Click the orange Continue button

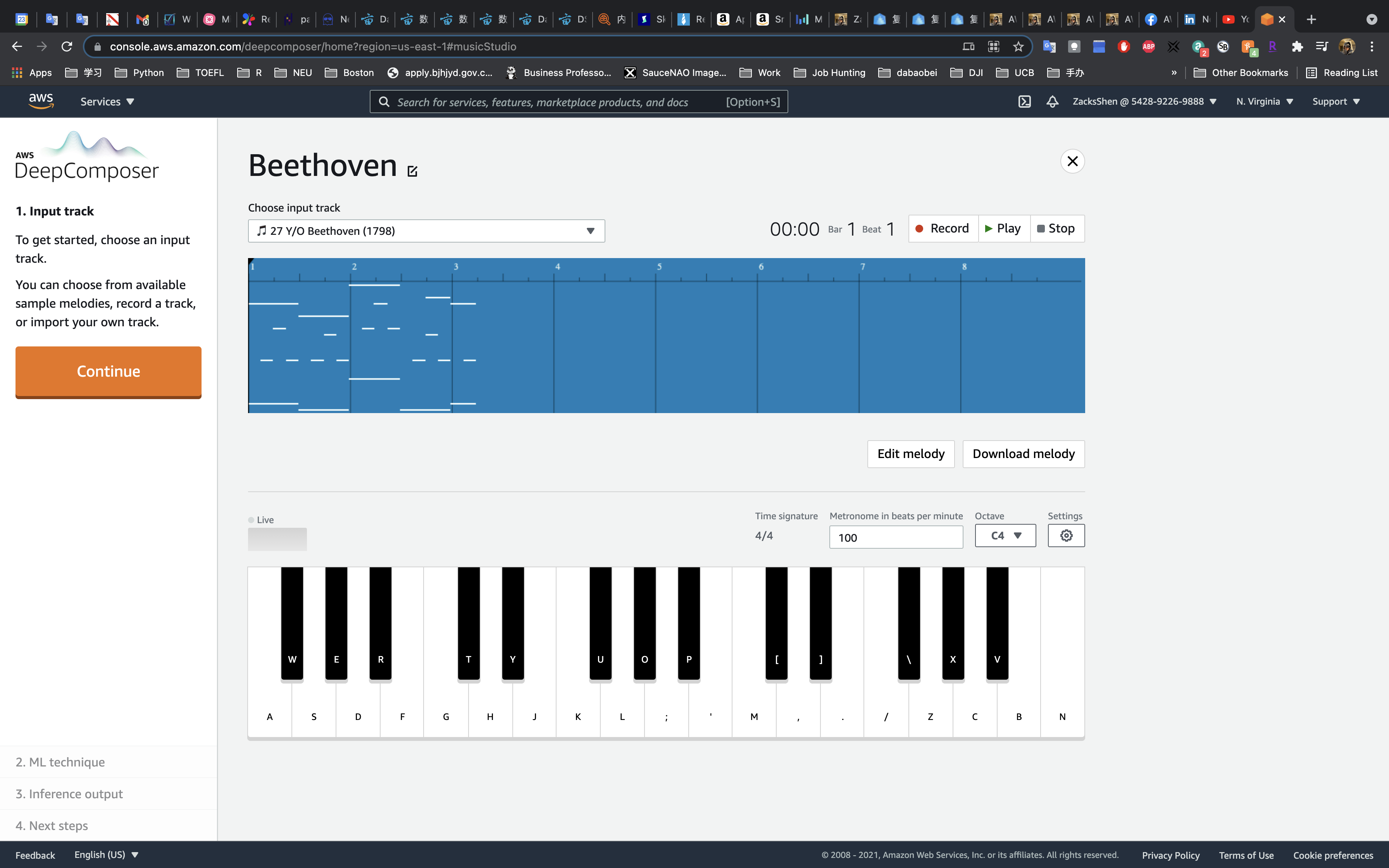109,372
